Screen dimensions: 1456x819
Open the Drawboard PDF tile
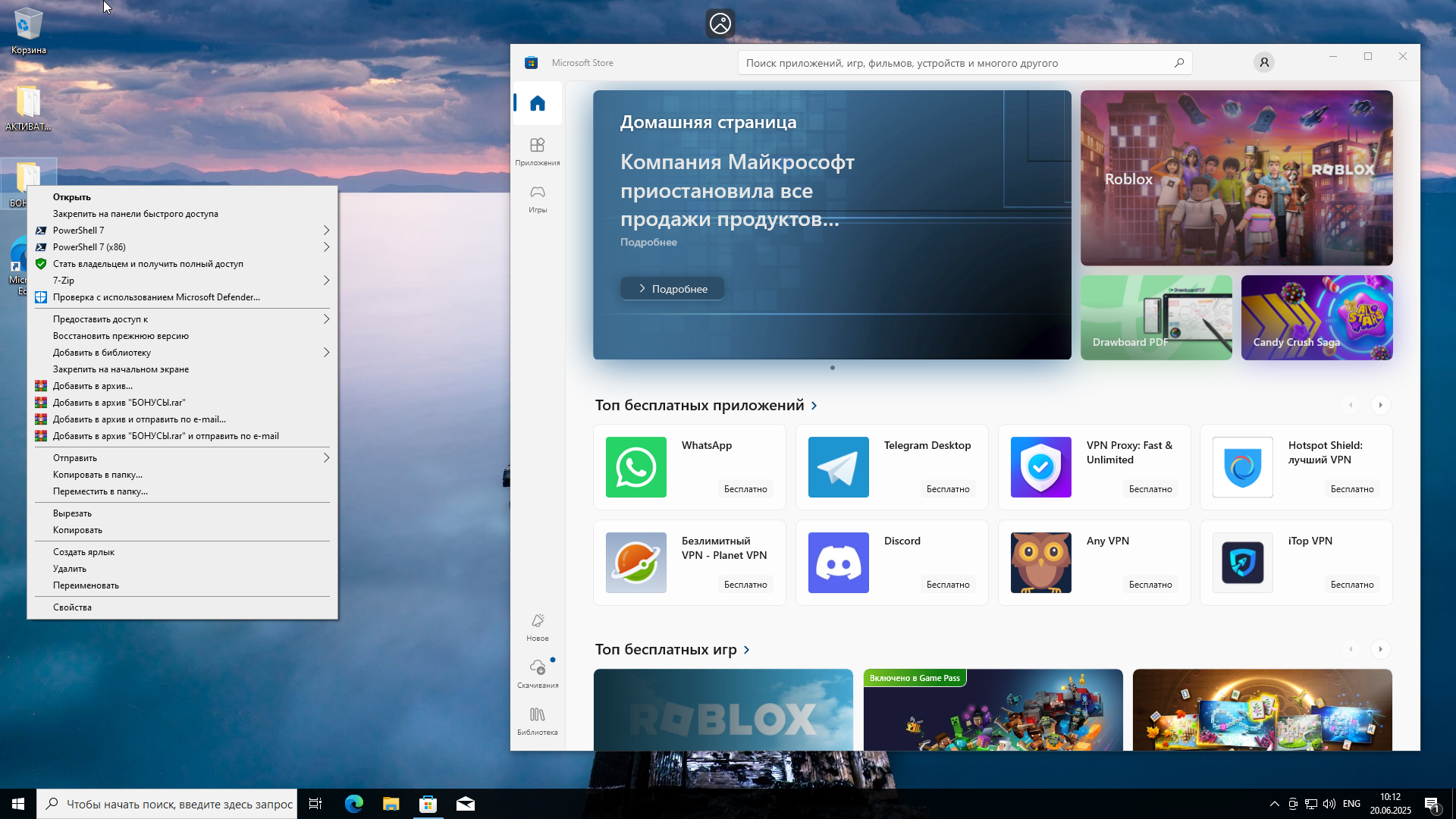point(1156,317)
